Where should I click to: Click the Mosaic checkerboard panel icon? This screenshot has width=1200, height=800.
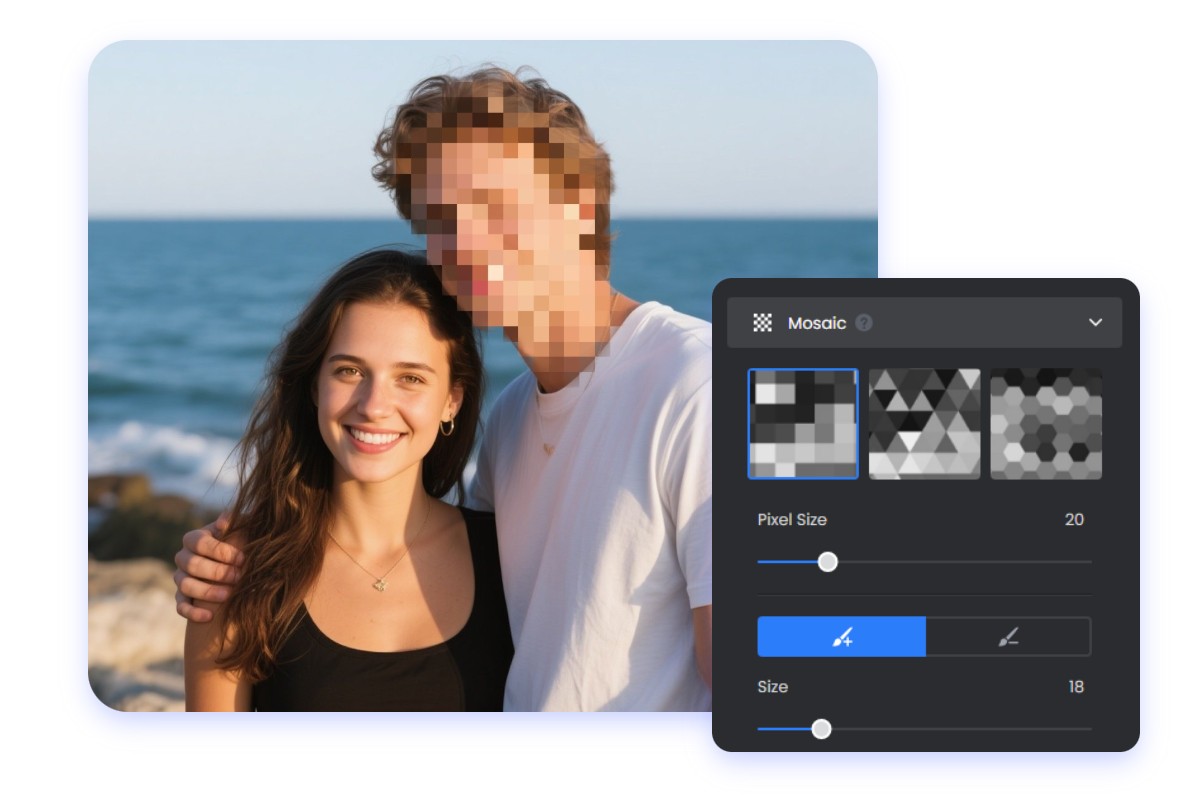763,323
